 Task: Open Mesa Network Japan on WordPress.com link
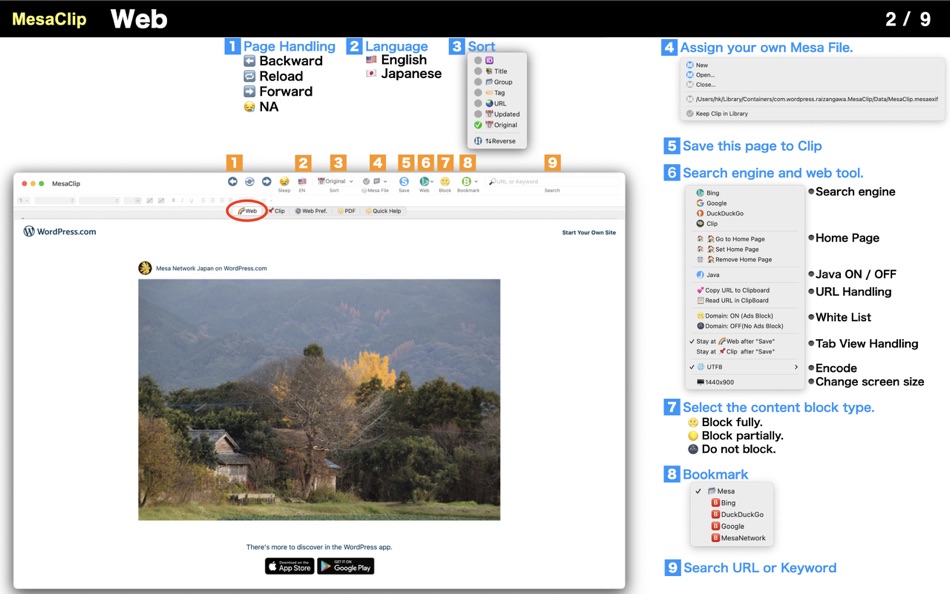211,268
